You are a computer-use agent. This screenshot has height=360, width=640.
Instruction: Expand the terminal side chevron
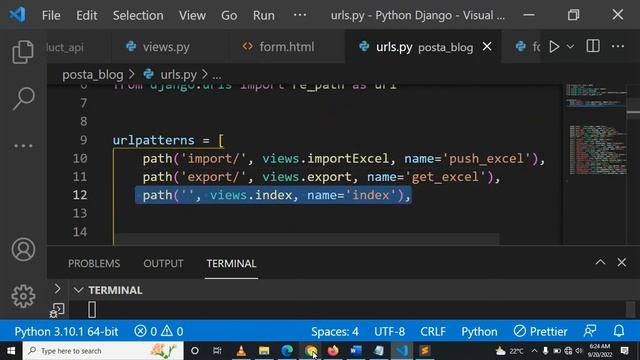57,289
